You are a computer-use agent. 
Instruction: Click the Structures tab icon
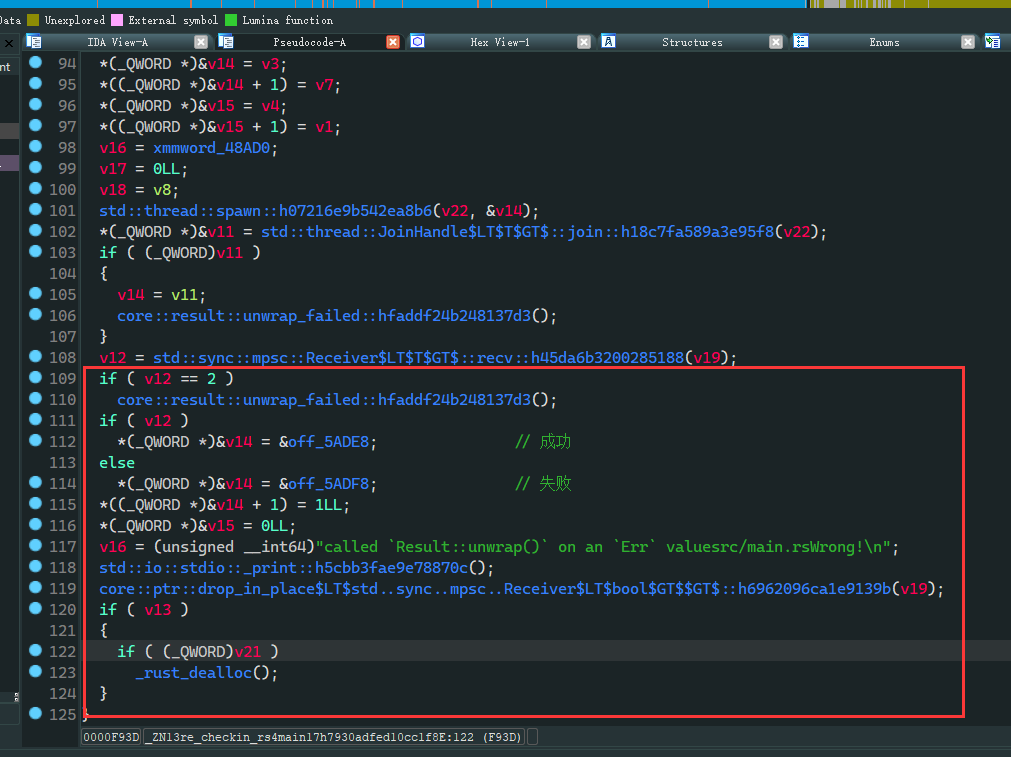(x=608, y=42)
